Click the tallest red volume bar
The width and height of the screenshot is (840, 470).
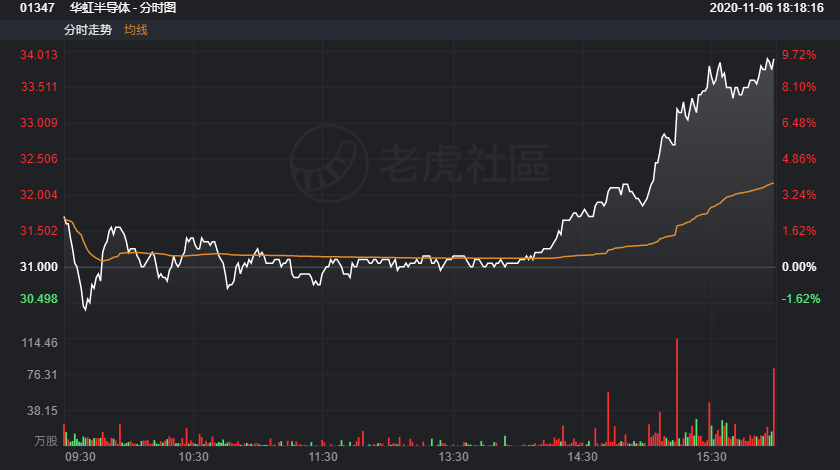pyautogui.click(x=677, y=392)
